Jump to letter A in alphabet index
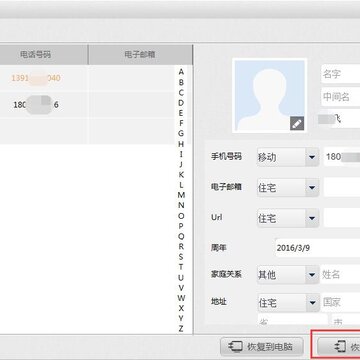 tap(181, 72)
